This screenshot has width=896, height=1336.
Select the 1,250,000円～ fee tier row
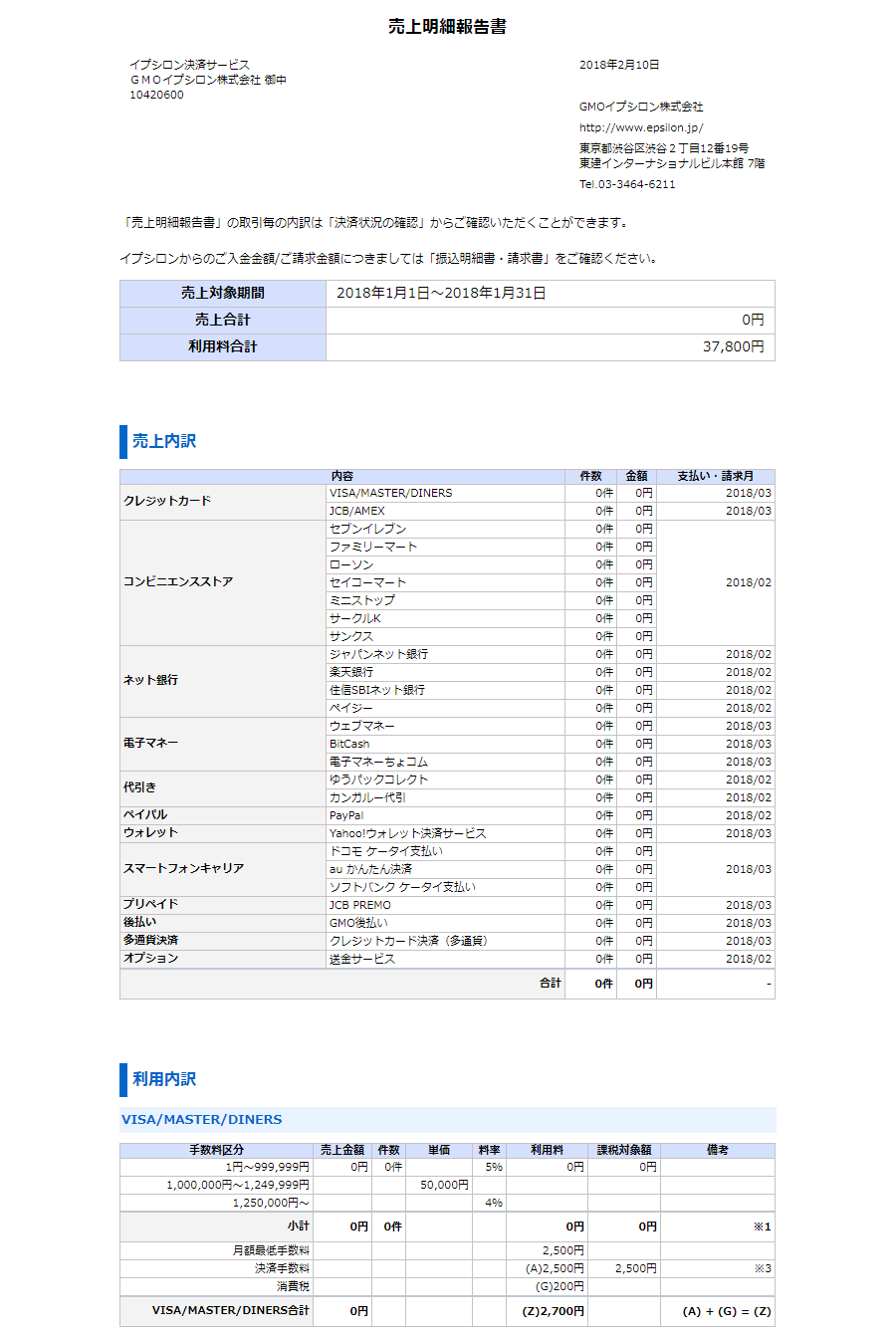pos(447,1203)
